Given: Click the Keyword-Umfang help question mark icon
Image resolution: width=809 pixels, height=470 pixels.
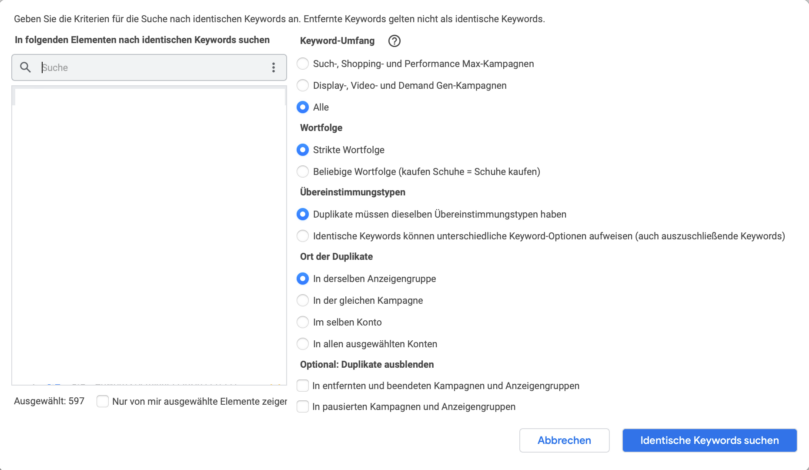Looking at the screenshot, I should pos(394,41).
